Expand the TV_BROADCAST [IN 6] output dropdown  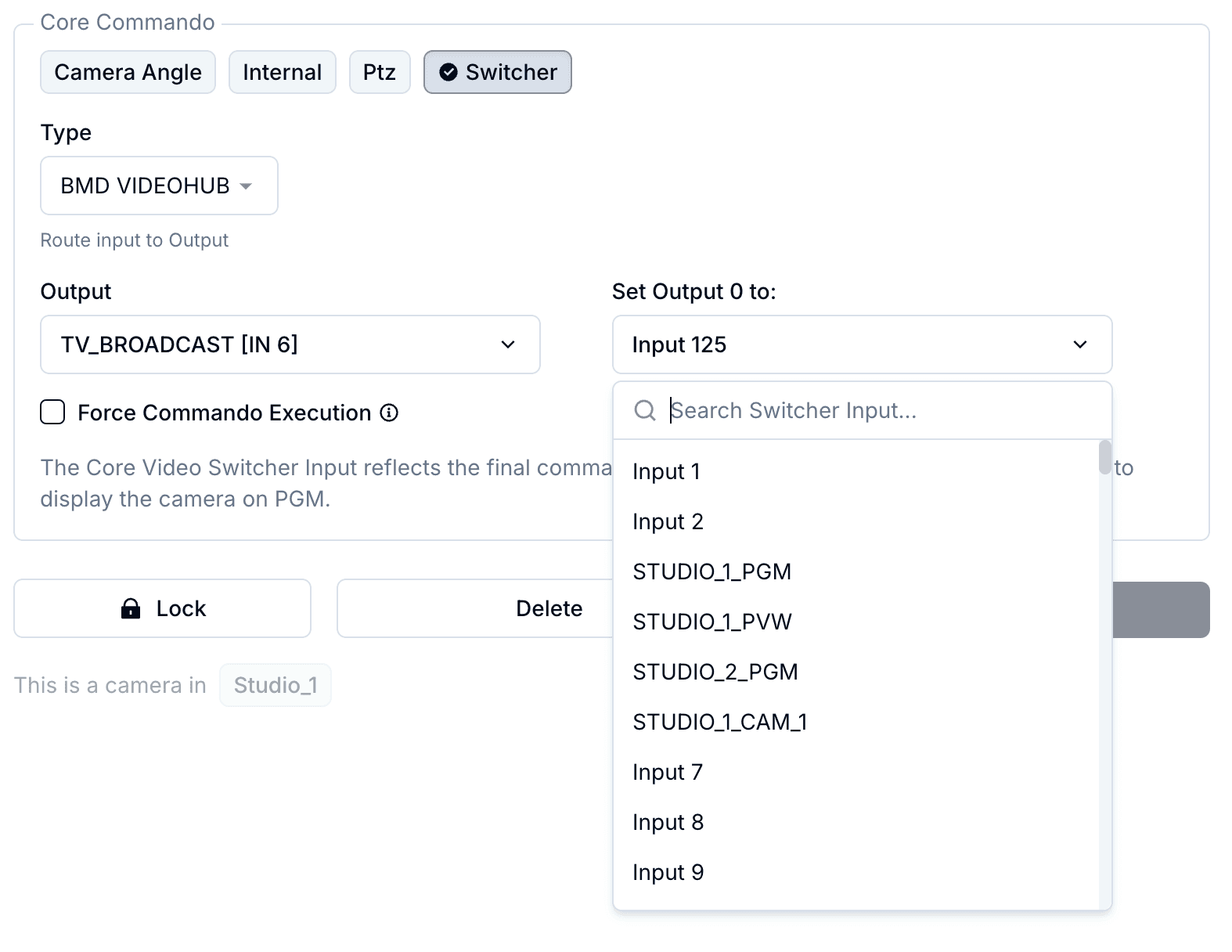tap(290, 344)
